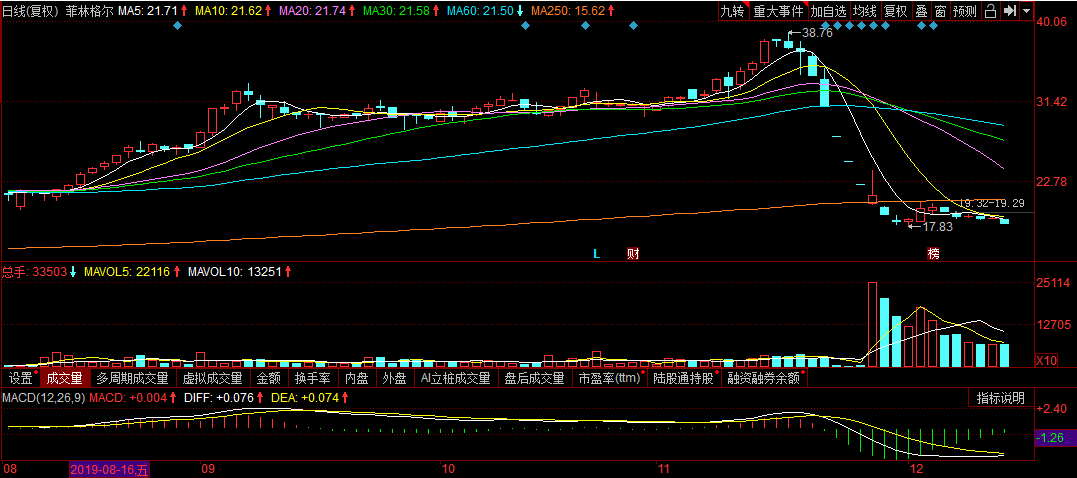Click the leftmost blue diamond event marker

pos(178,26)
